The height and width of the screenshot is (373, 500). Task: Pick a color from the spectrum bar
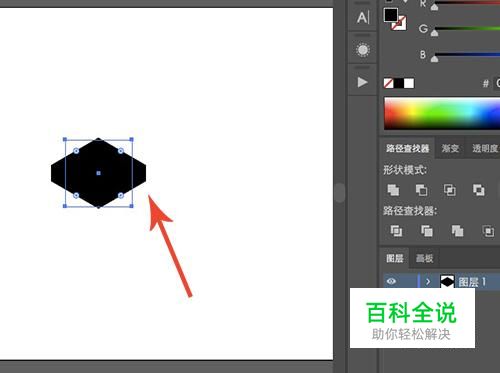[x=442, y=113]
